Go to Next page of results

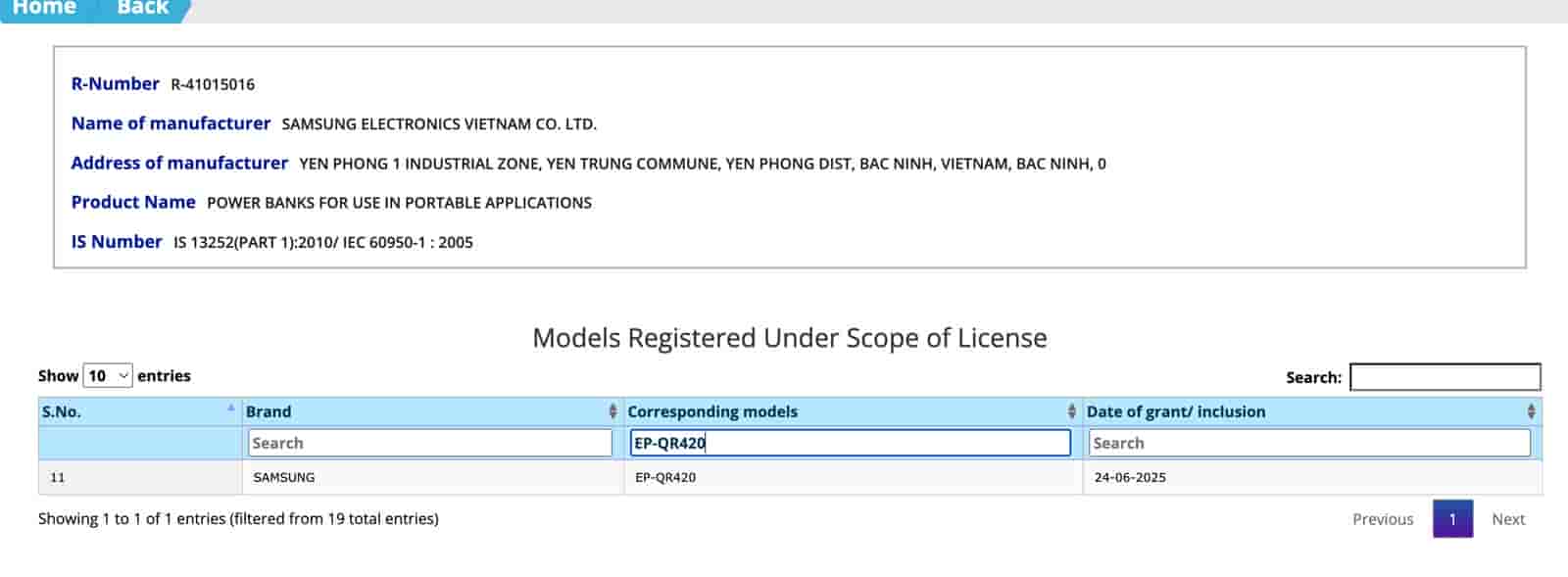tap(1508, 519)
